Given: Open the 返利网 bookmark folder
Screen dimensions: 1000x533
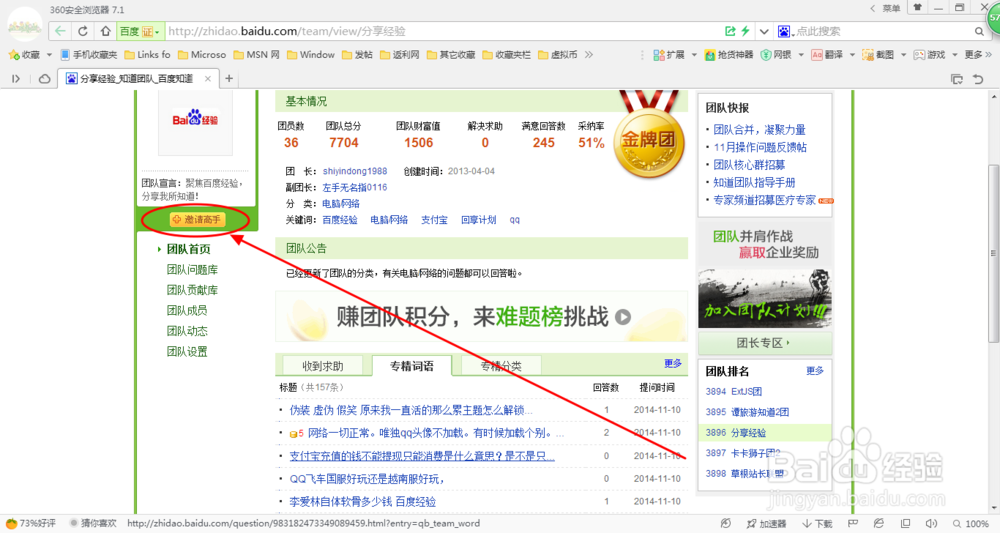Looking at the screenshot, I should (x=399, y=55).
